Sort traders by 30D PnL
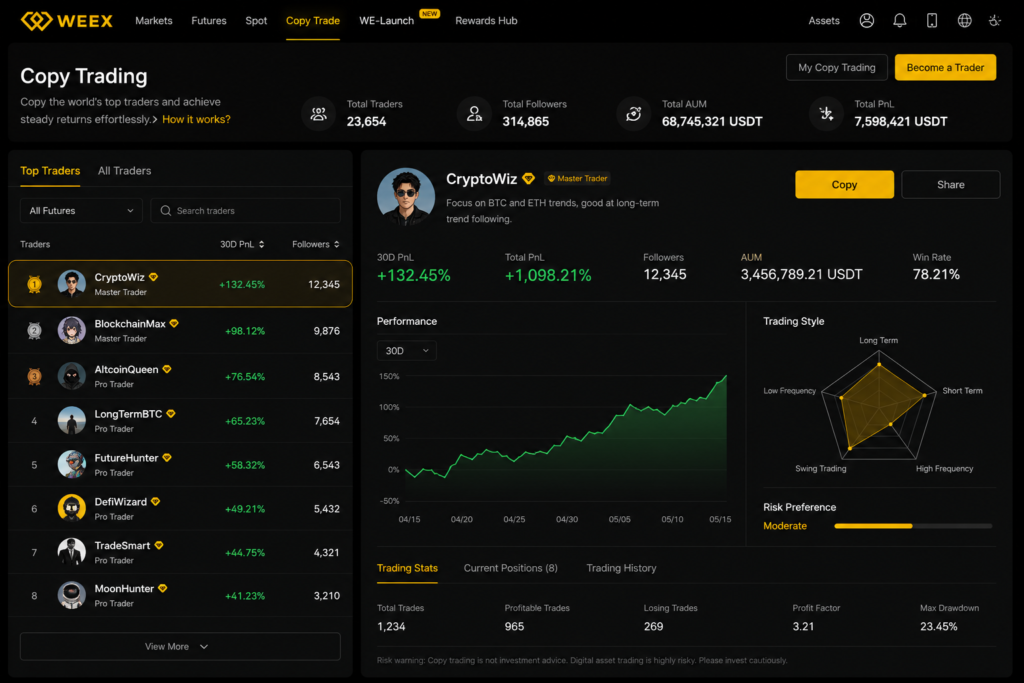Image resolution: width=1024 pixels, height=683 pixels. (x=242, y=244)
